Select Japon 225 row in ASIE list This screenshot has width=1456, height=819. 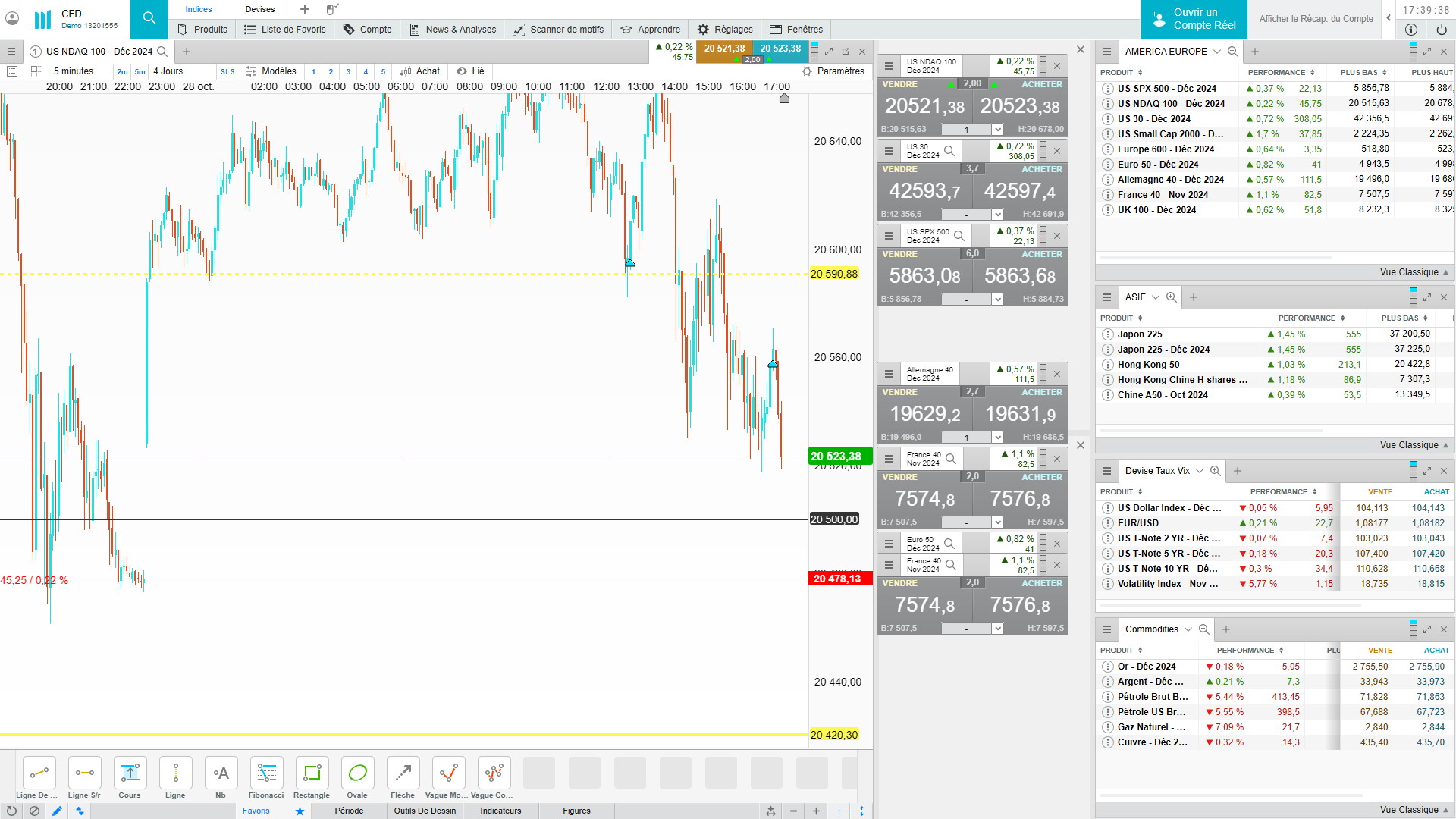(1140, 334)
